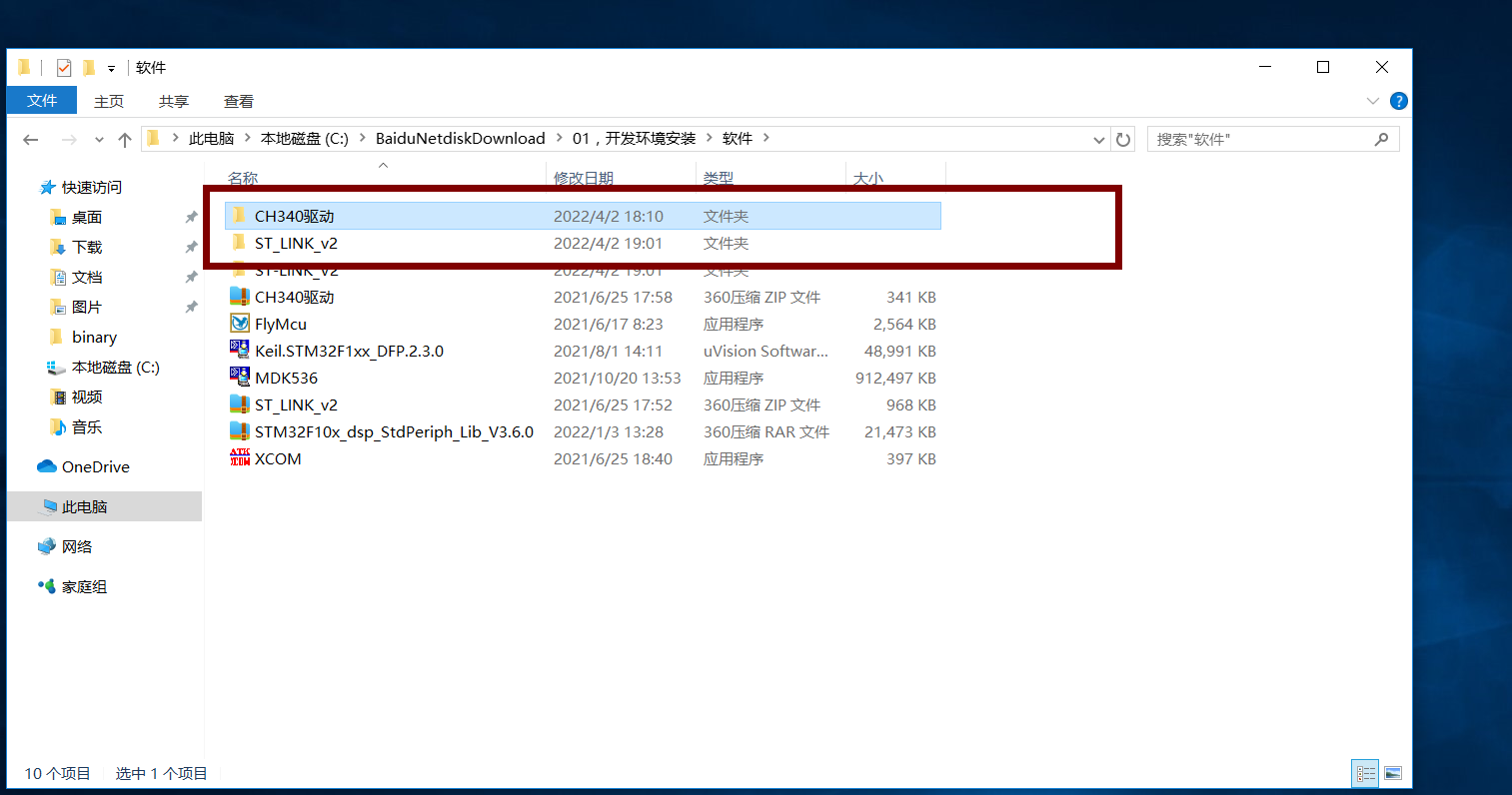Refresh the current folder view
This screenshot has width=1512, height=795.
tap(1123, 140)
